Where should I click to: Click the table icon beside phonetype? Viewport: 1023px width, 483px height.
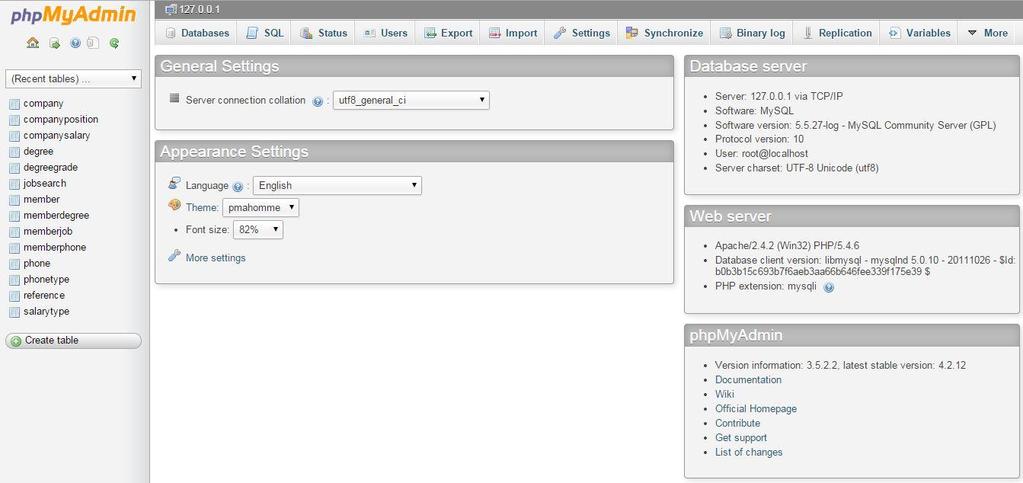14,279
